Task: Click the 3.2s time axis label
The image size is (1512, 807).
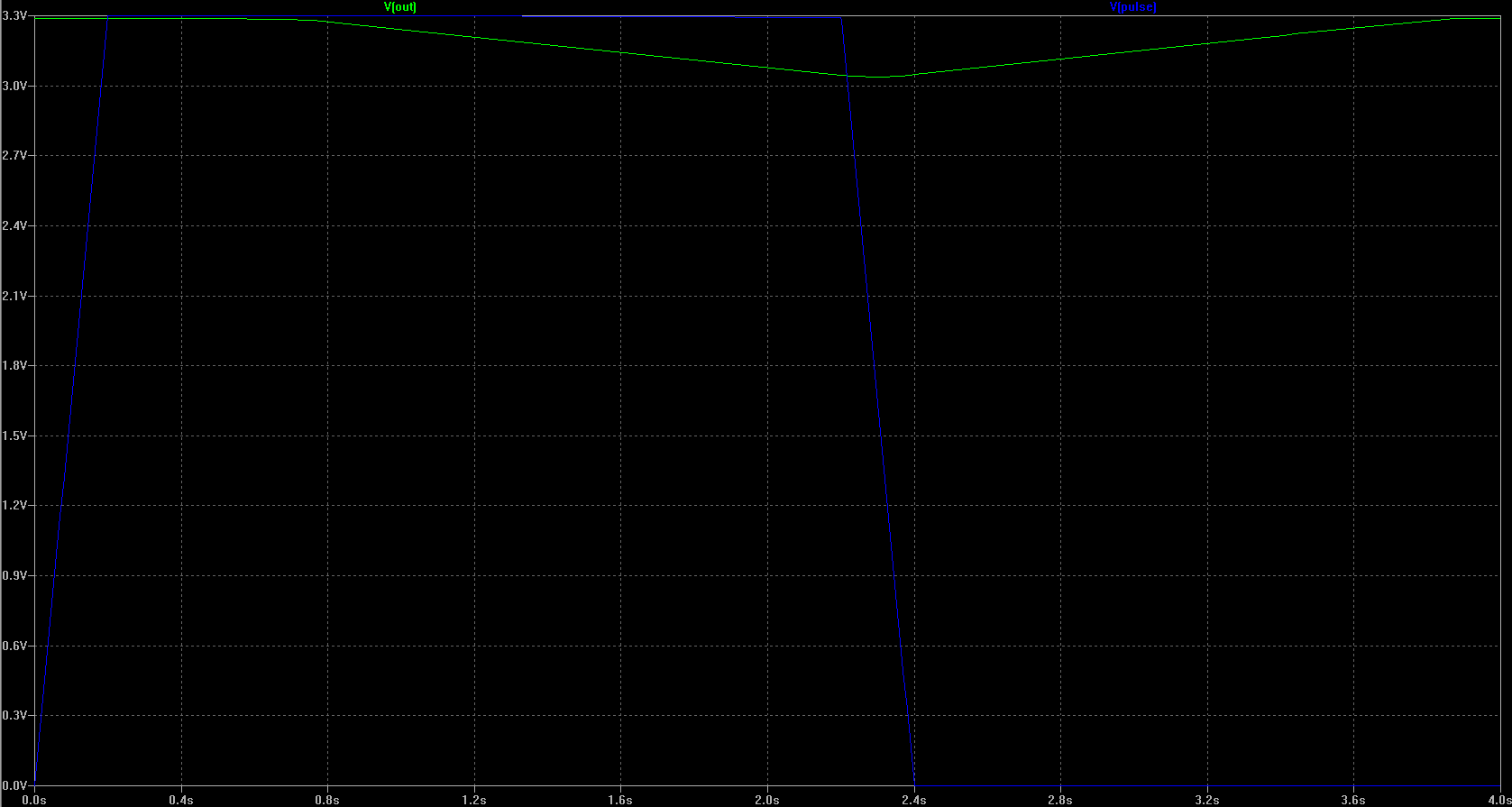Action: tap(1206, 800)
